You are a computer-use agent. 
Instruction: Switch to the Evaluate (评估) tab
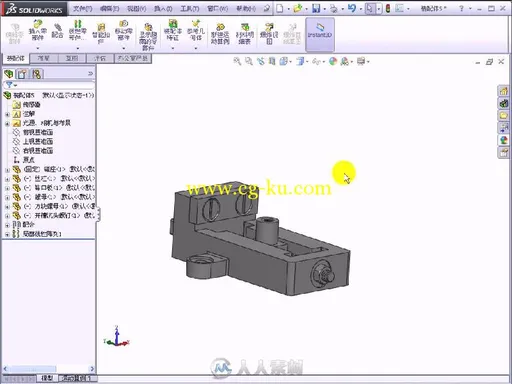click(x=100, y=58)
